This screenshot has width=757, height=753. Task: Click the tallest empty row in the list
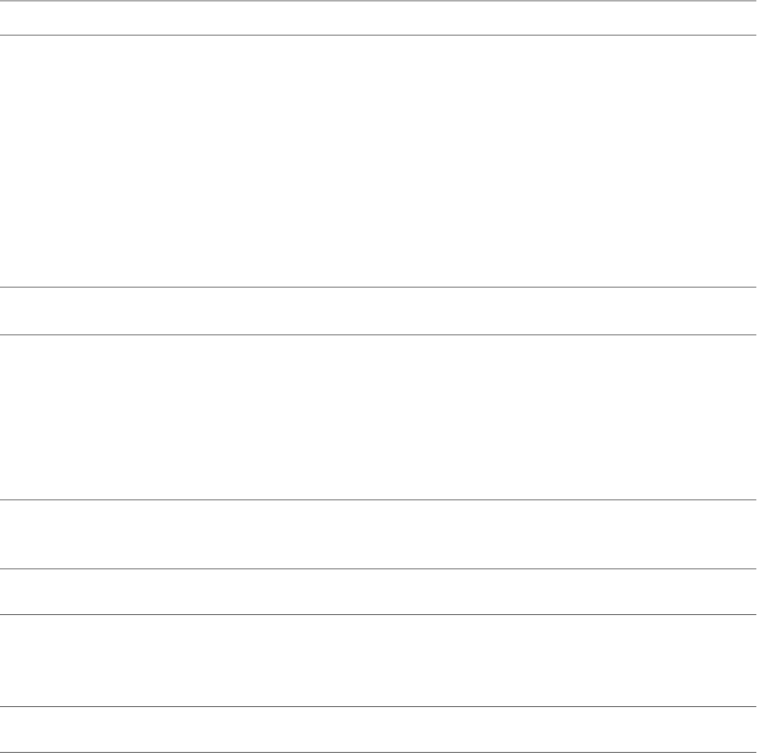[378, 161]
